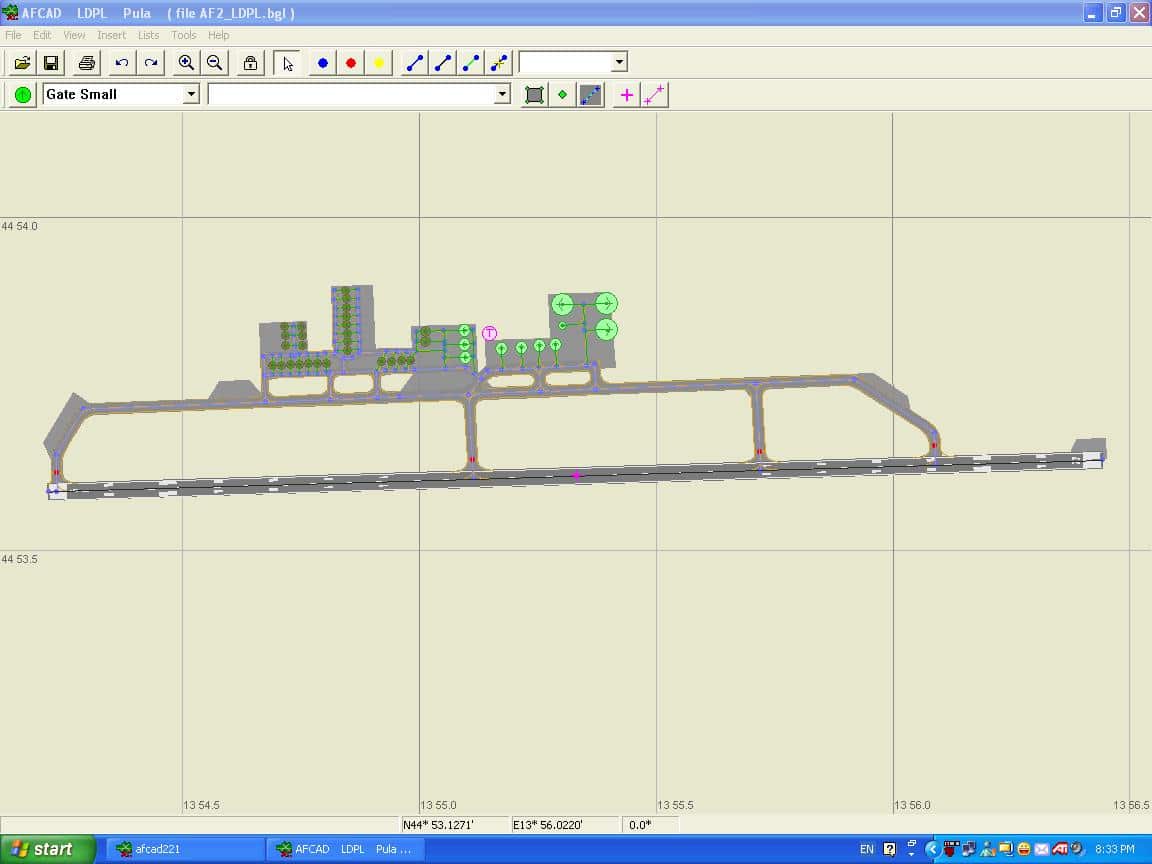Select the Zoom Out tool

click(x=215, y=62)
